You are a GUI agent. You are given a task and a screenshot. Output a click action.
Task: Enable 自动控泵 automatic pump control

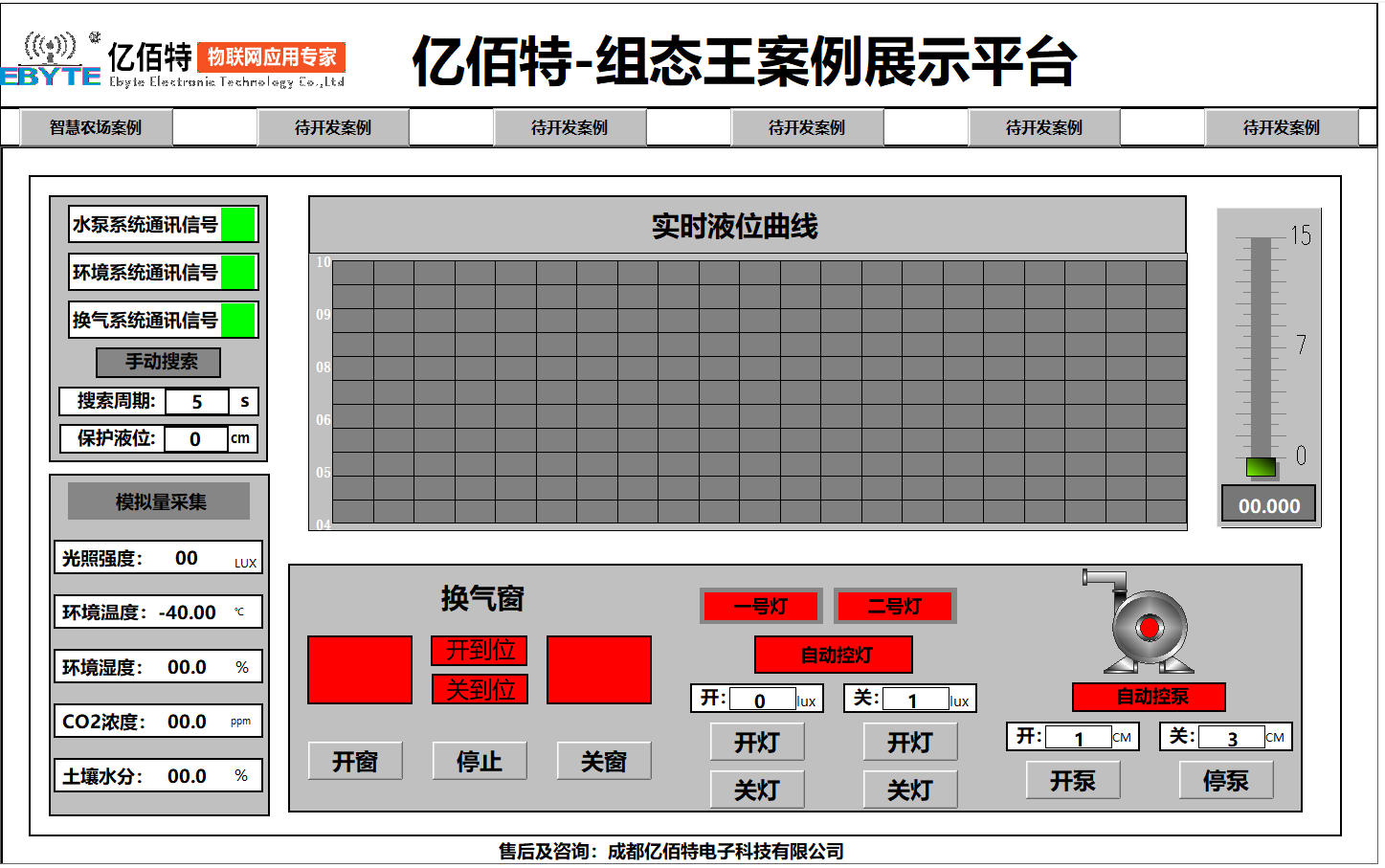[x=1150, y=697]
